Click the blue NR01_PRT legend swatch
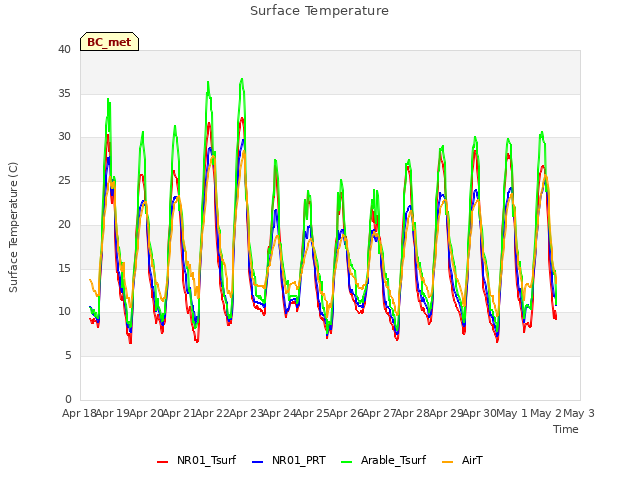Viewport: 640px width, 480px height. pos(258,462)
